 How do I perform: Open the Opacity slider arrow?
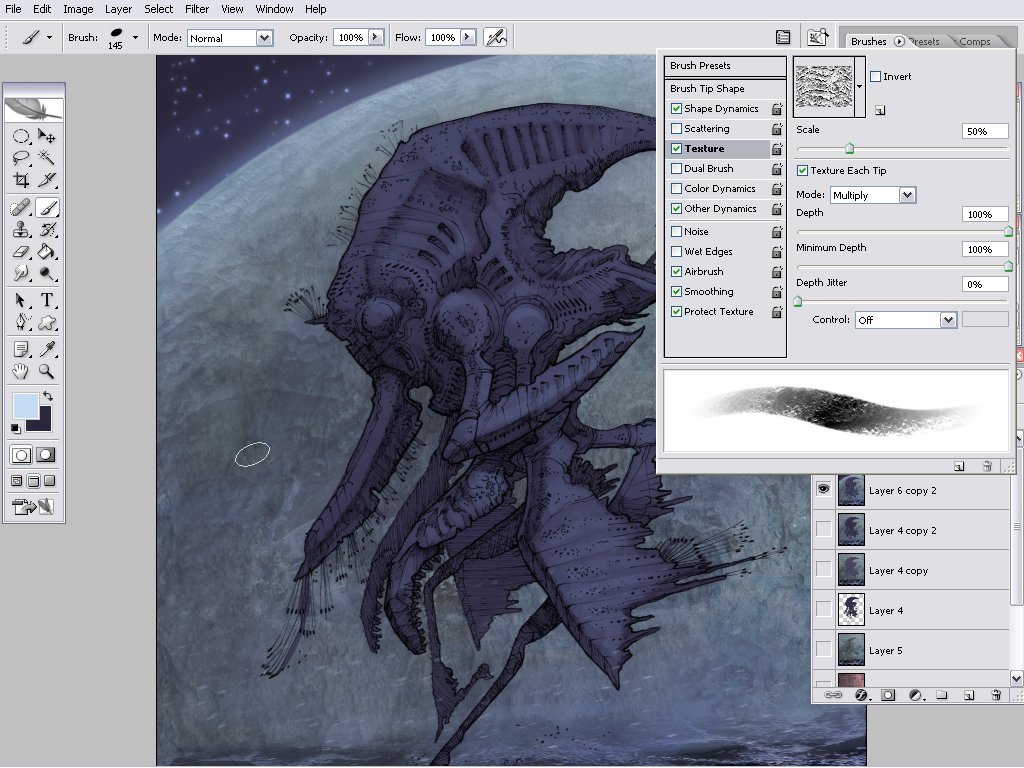pos(376,37)
